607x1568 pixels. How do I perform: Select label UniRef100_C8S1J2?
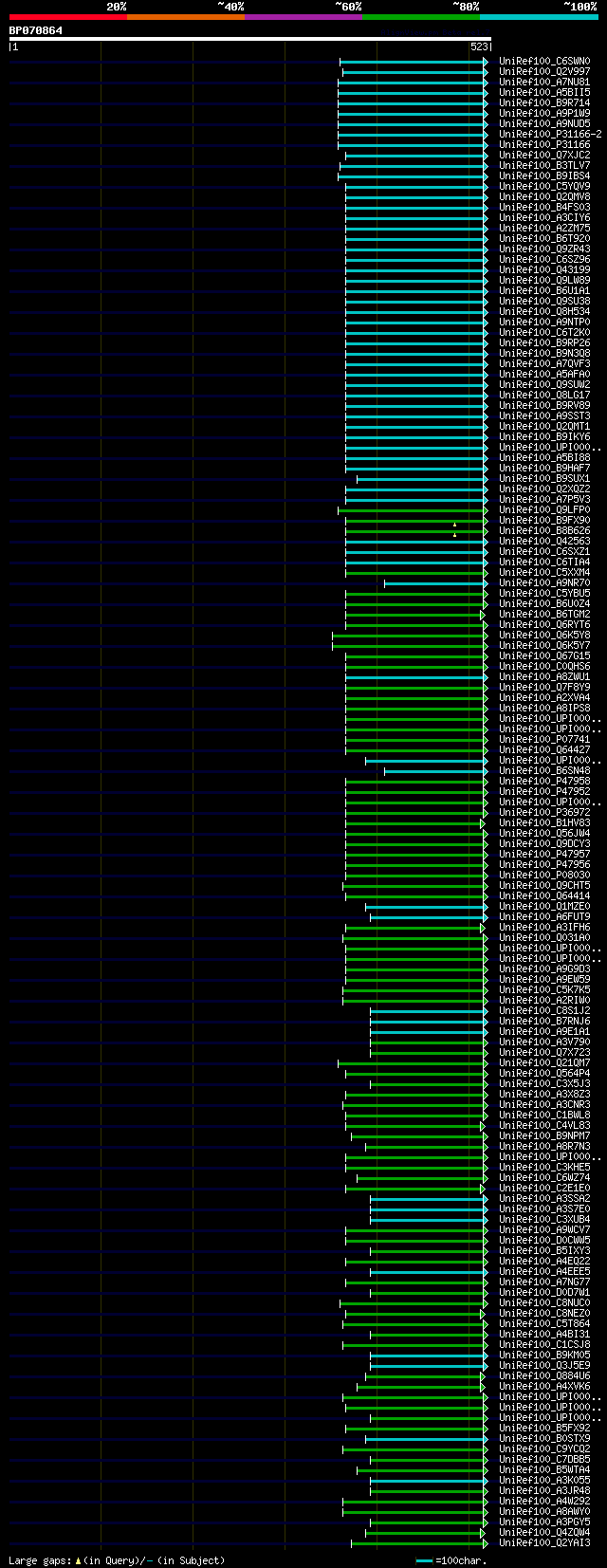point(544,1011)
